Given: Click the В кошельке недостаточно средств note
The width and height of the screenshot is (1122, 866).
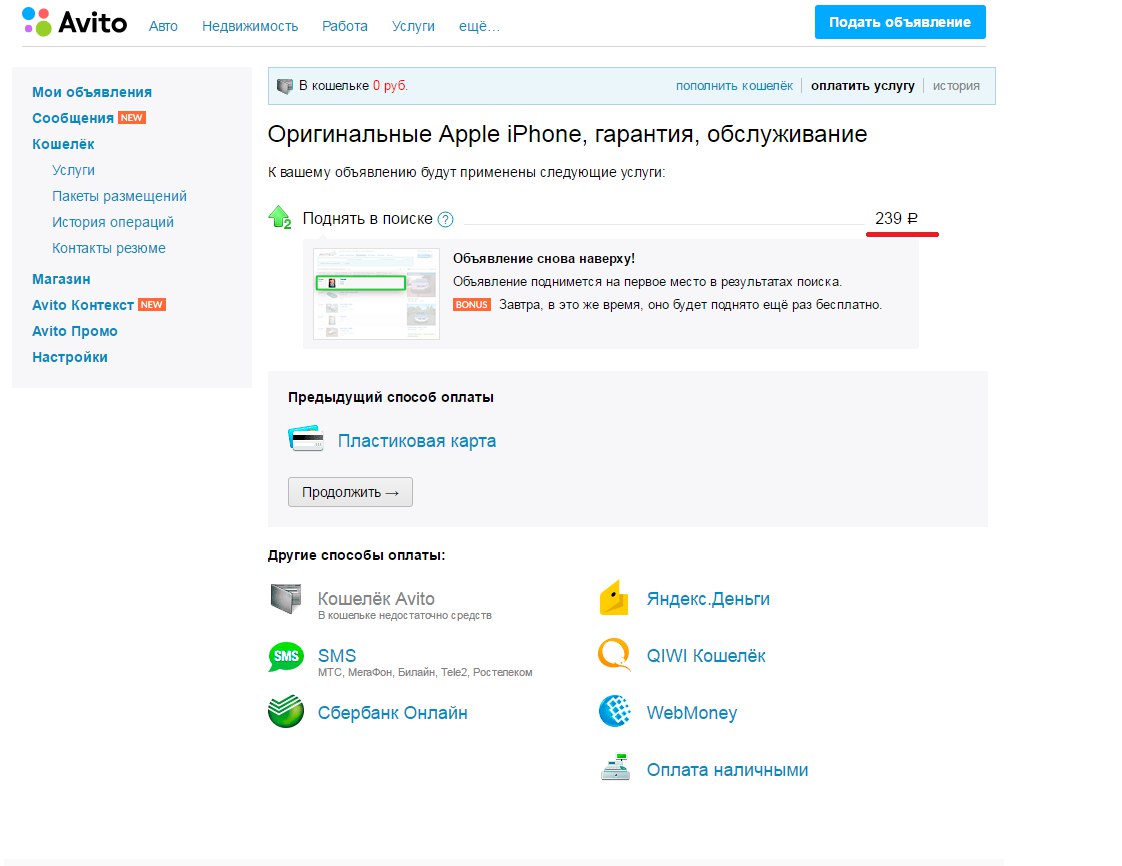Looking at the screenshot, I should 404,616.
